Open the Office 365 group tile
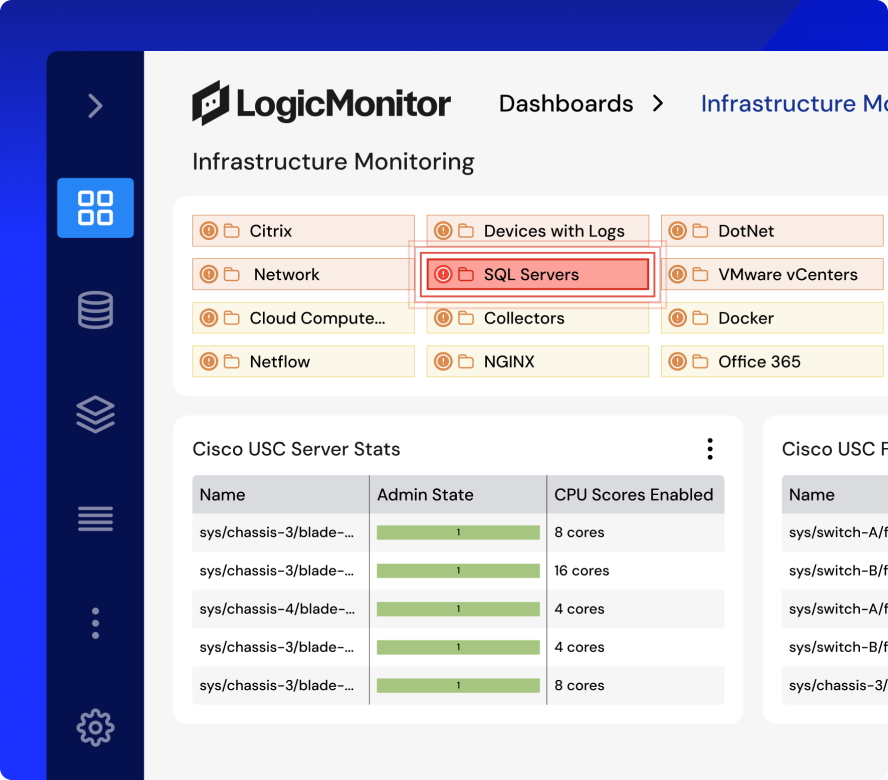888x780 pixels. [772, 361]
